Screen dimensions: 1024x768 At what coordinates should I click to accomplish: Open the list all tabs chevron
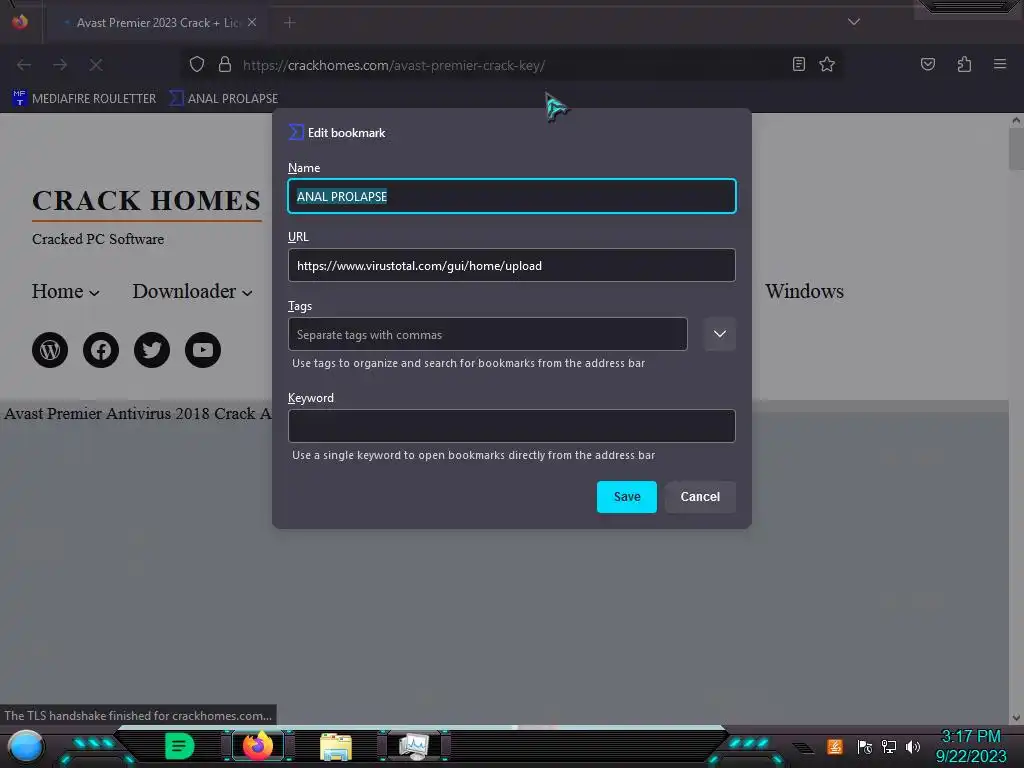click(854, 22)
